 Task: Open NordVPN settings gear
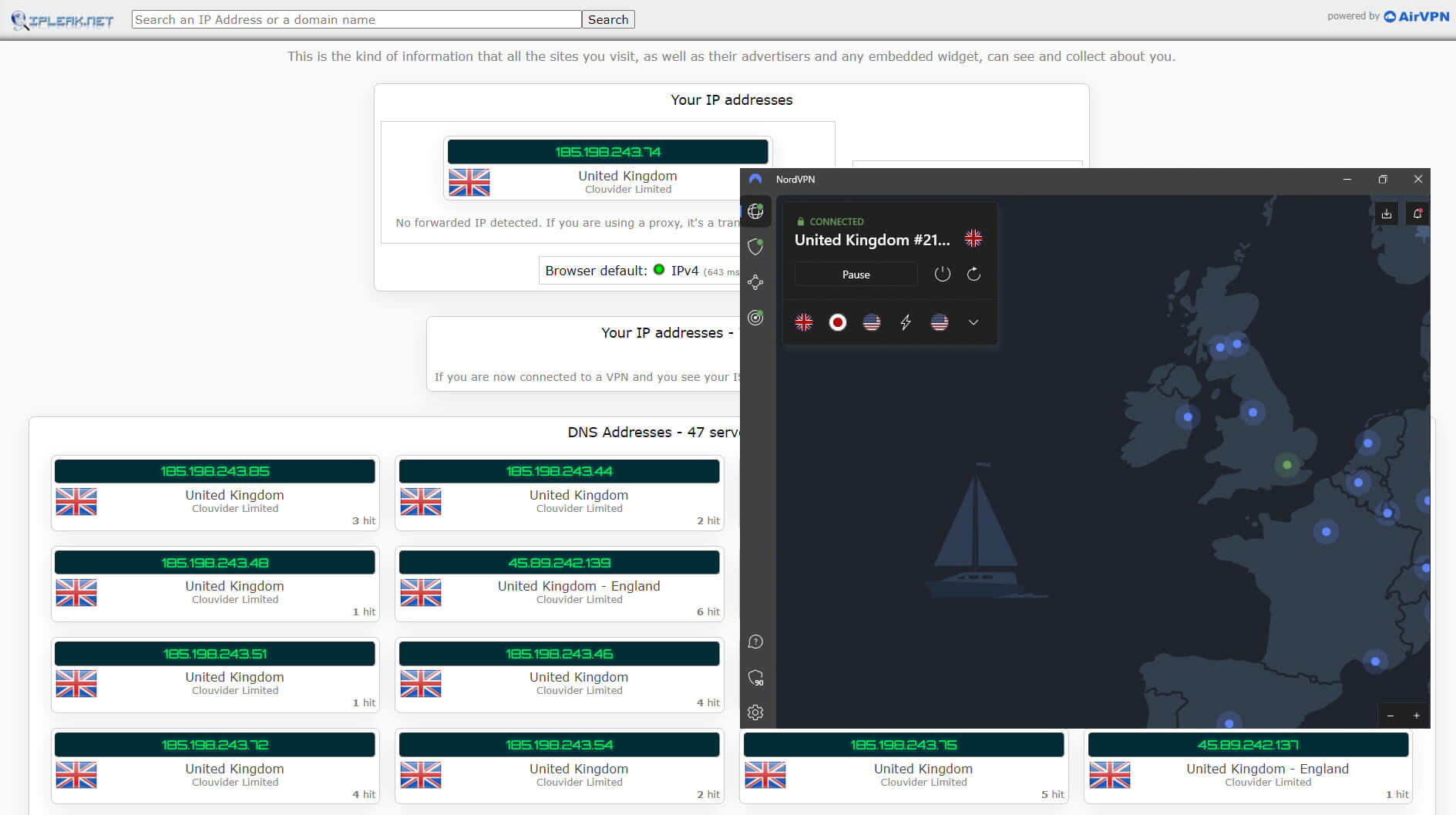point(755,712)
